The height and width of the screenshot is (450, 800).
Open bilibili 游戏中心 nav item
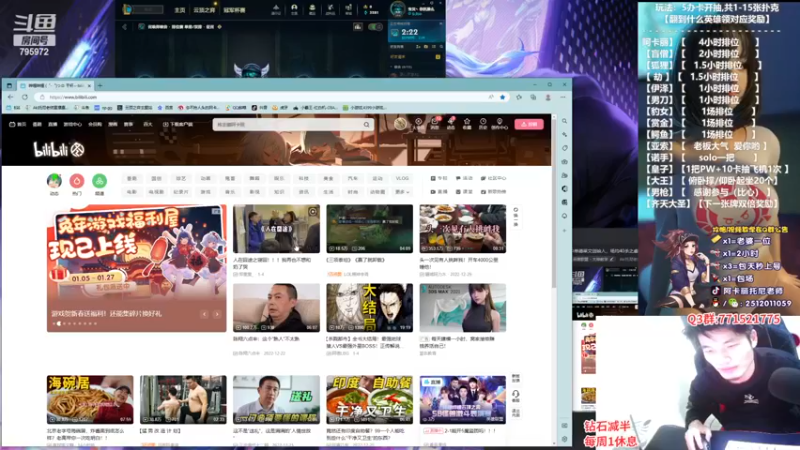(72, 124)
